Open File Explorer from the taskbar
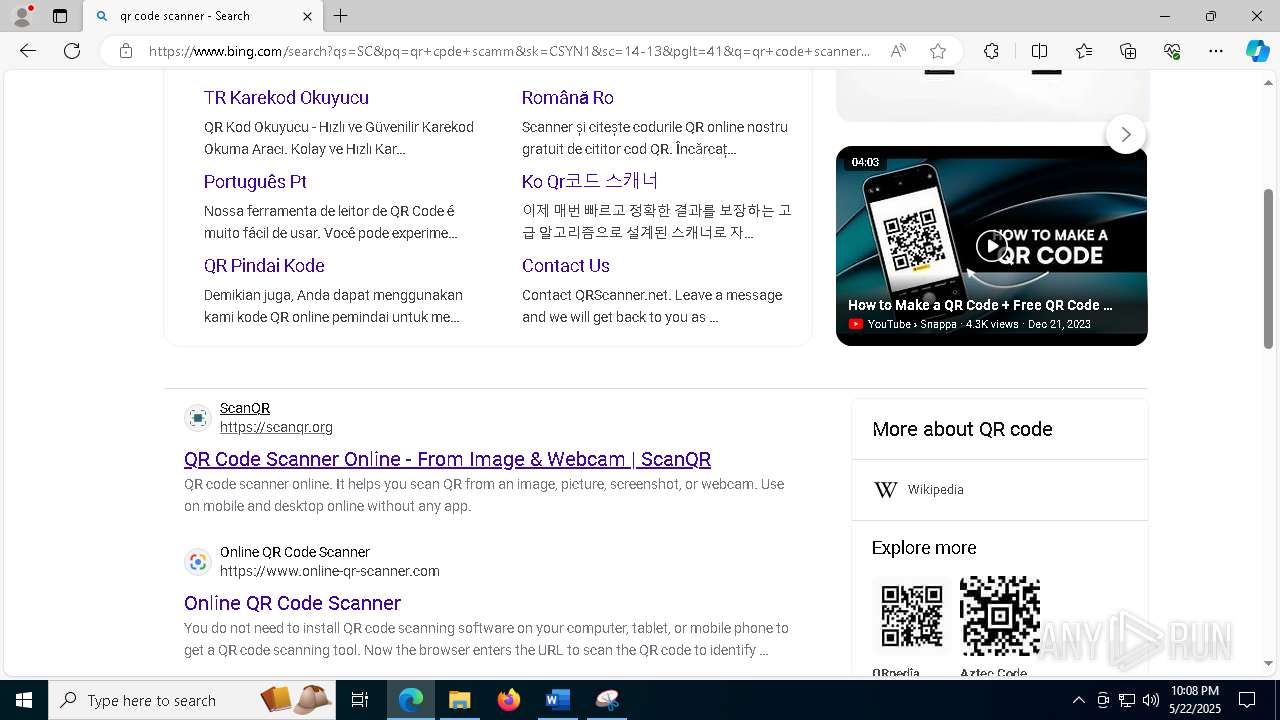Viewport: 1280px width, 720px height. (x=459, y=700)
